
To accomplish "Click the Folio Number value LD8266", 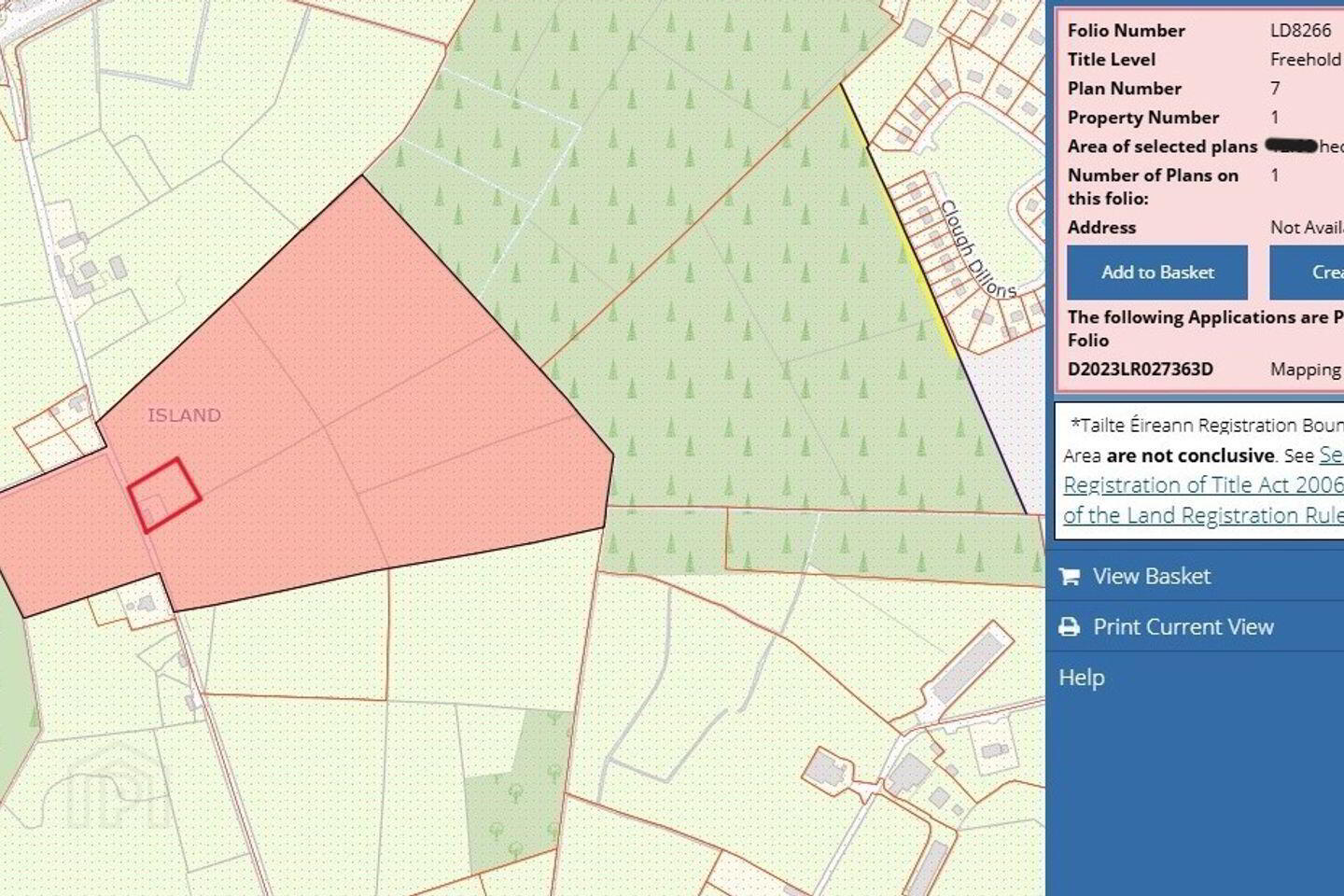I will point(1300,30).
